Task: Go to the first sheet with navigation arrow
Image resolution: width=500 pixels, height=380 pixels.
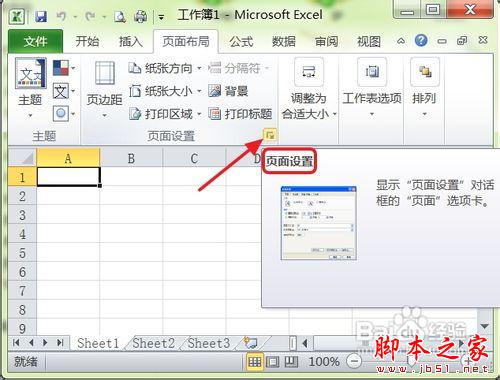Action: (16, 342)
